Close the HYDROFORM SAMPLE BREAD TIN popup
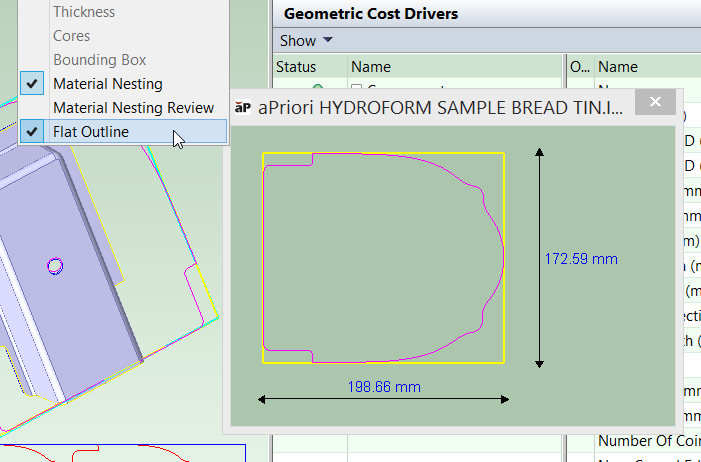Viewport: 701px width, 462px height. (x=656, y=103)
